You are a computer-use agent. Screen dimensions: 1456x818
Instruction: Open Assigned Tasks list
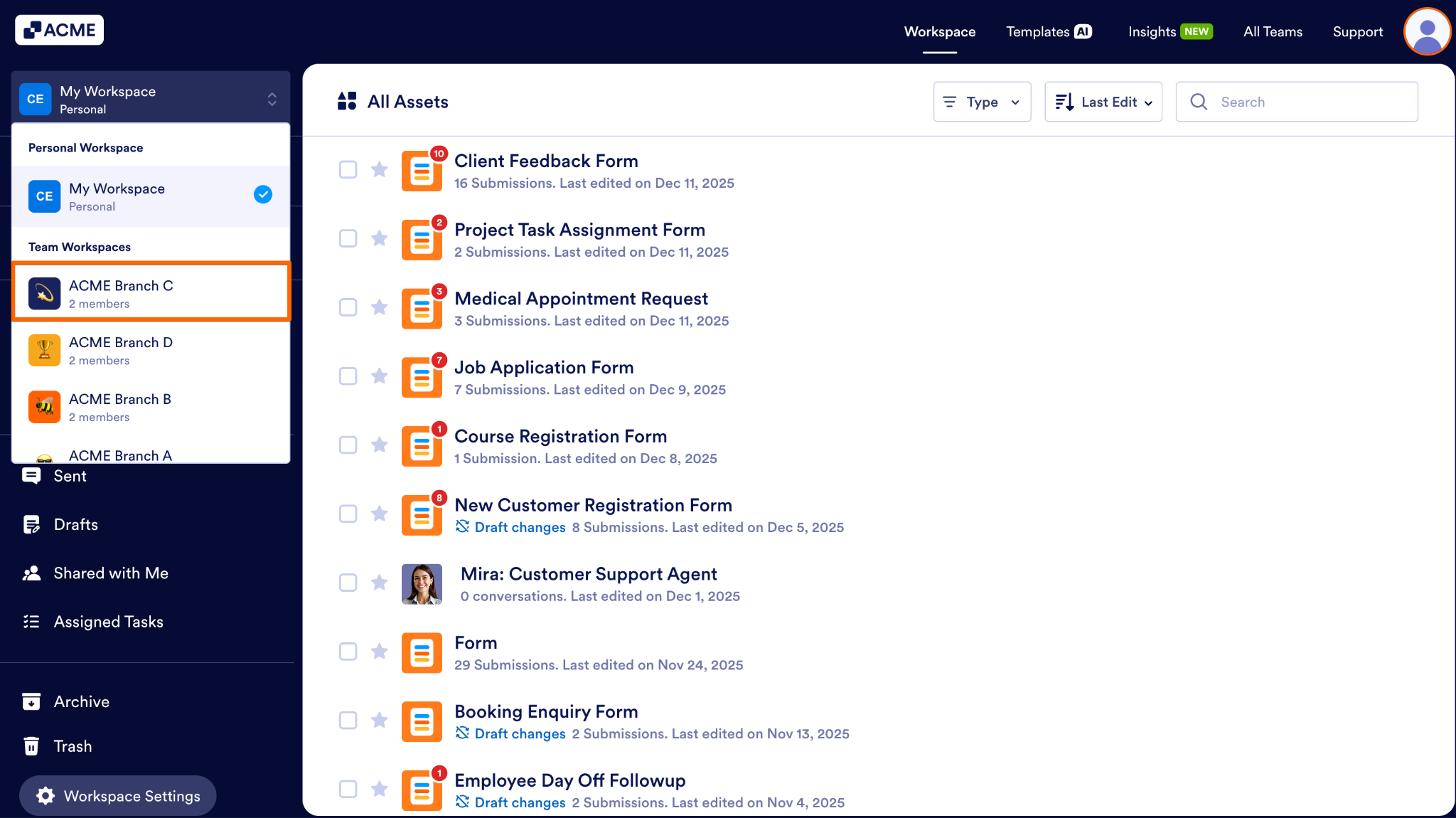tap(108, 622)
